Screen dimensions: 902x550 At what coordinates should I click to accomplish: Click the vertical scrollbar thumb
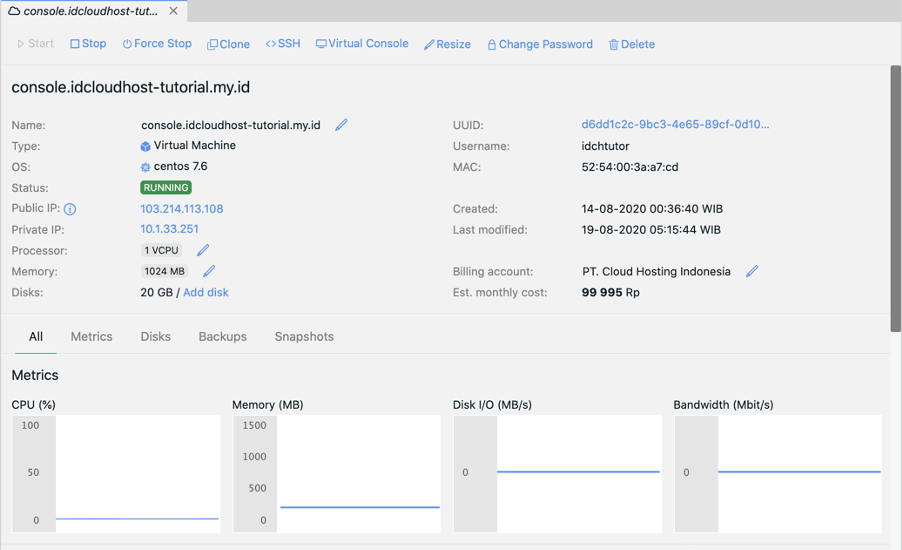896,198
